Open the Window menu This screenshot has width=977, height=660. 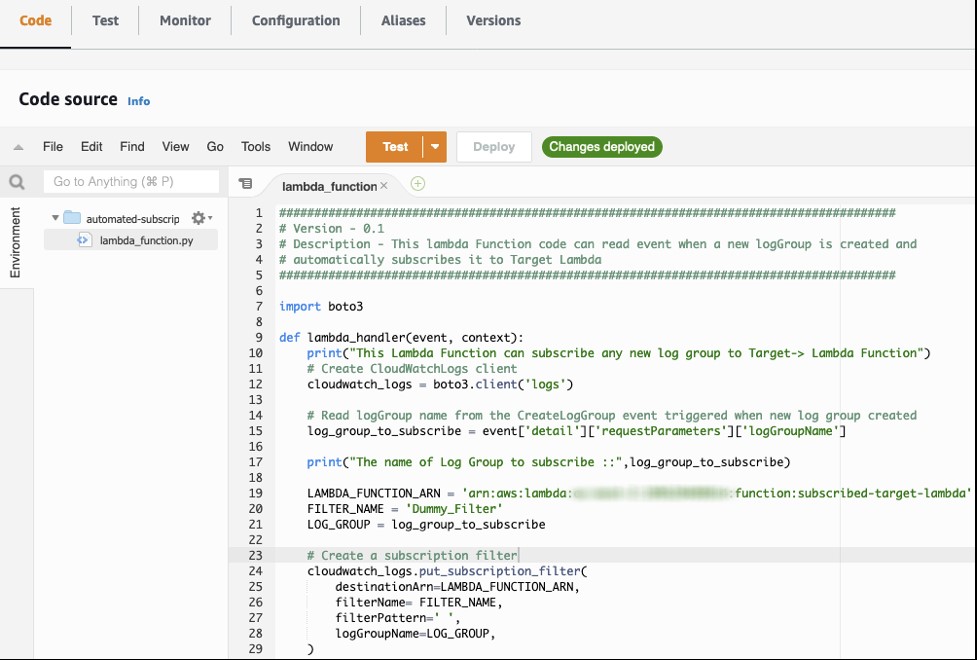310,146
